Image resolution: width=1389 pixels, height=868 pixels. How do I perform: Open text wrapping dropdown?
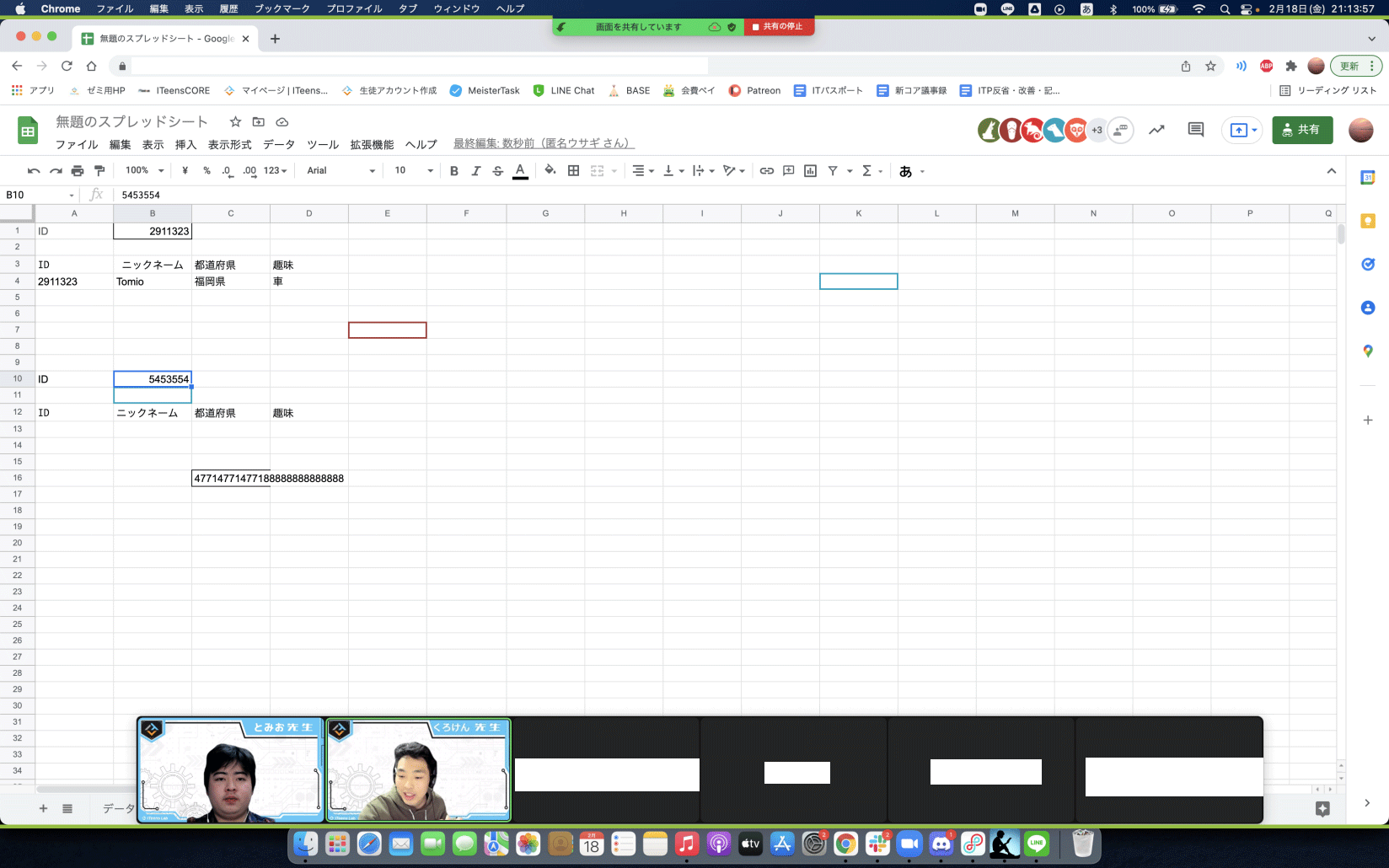pyautogui.click(x=703, y=171)
